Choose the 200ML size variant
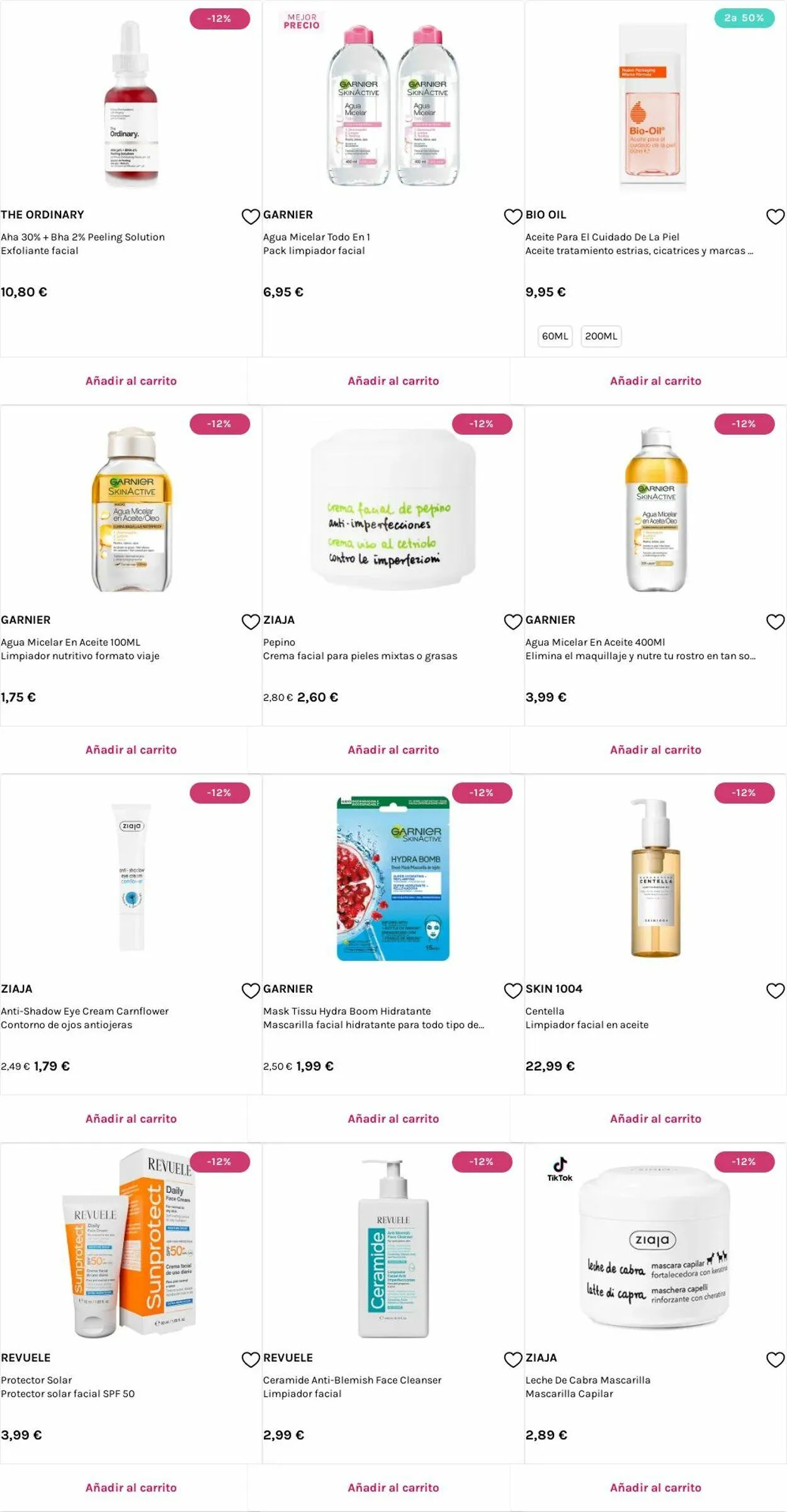This screenshot has width=787, height=1512. (x=601, y=336)
